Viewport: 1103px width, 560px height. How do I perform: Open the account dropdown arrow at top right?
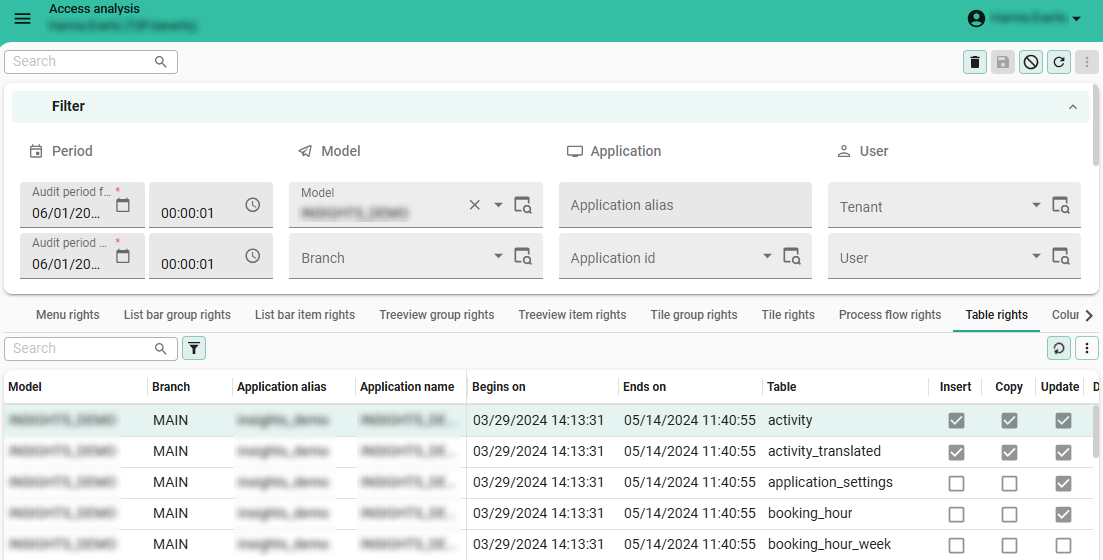pyautogui.click(x=1076, y=19)
